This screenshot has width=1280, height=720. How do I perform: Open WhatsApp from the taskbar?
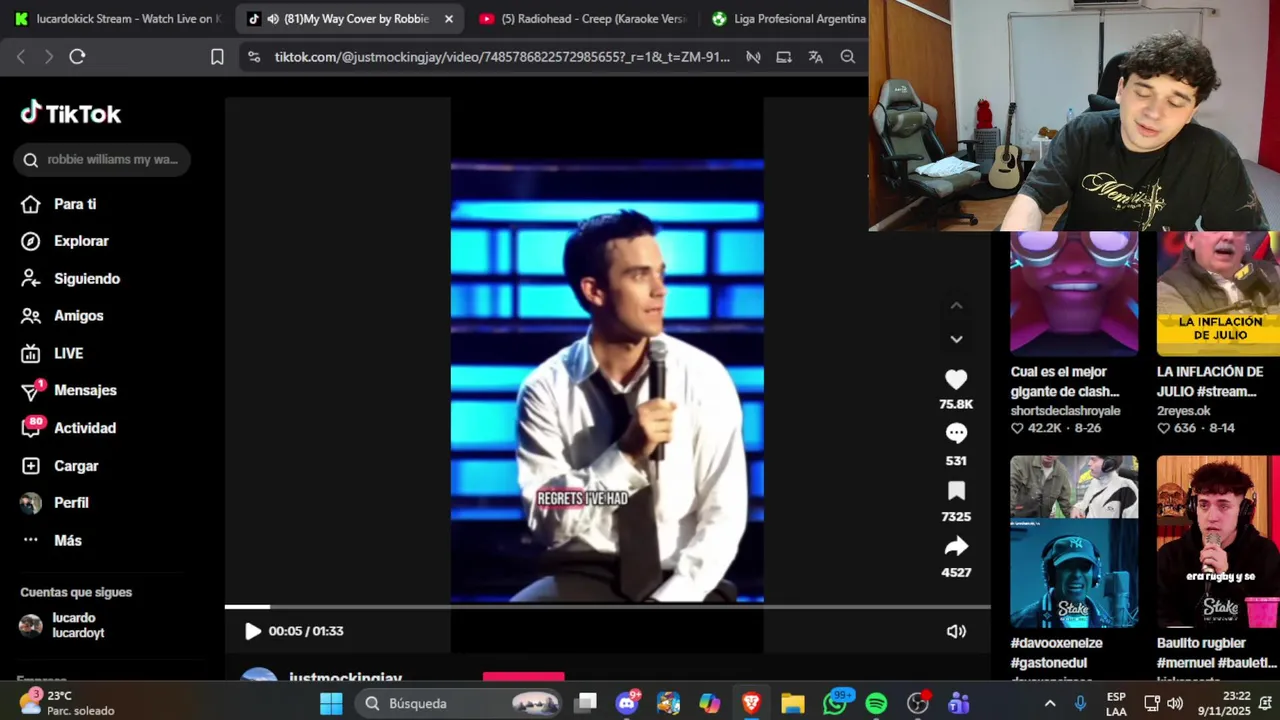point(835,704)
